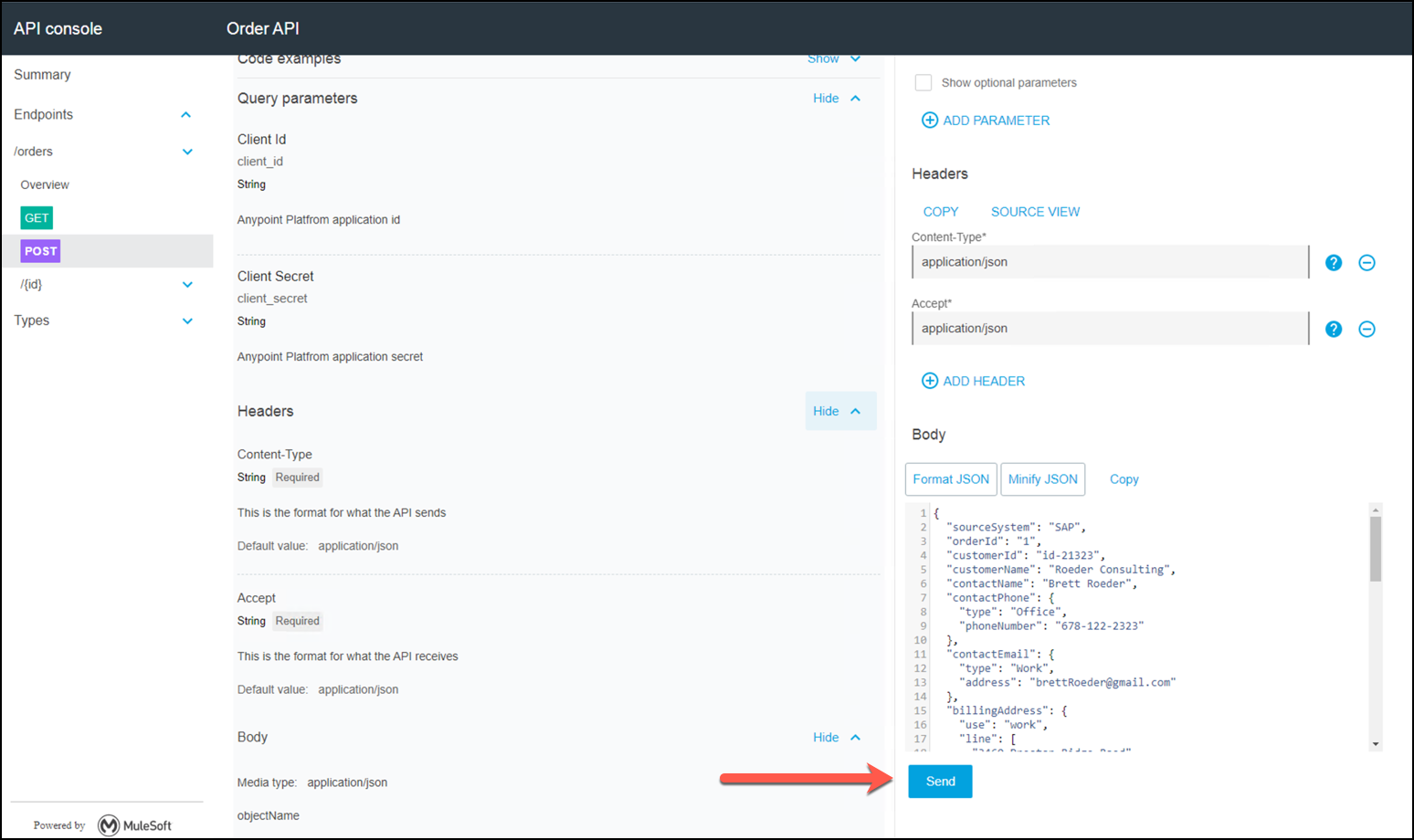
Task: Expand the Types section chevron
Action: 187,321
